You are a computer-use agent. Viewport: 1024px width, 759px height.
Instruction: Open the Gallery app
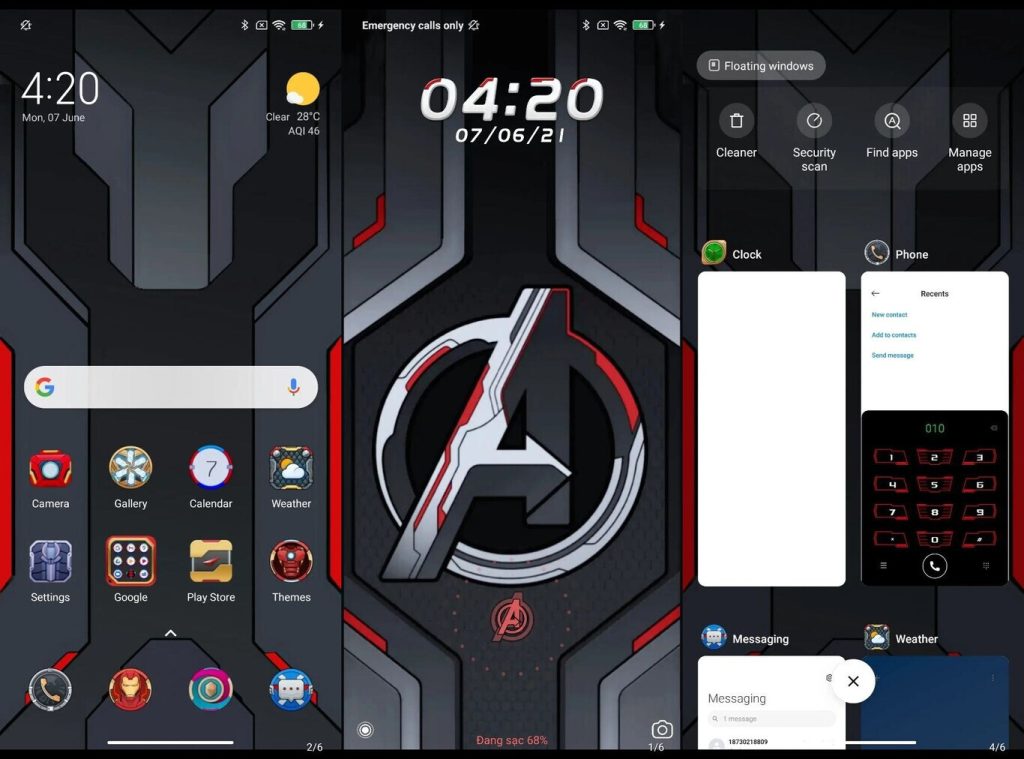[131, 468]
